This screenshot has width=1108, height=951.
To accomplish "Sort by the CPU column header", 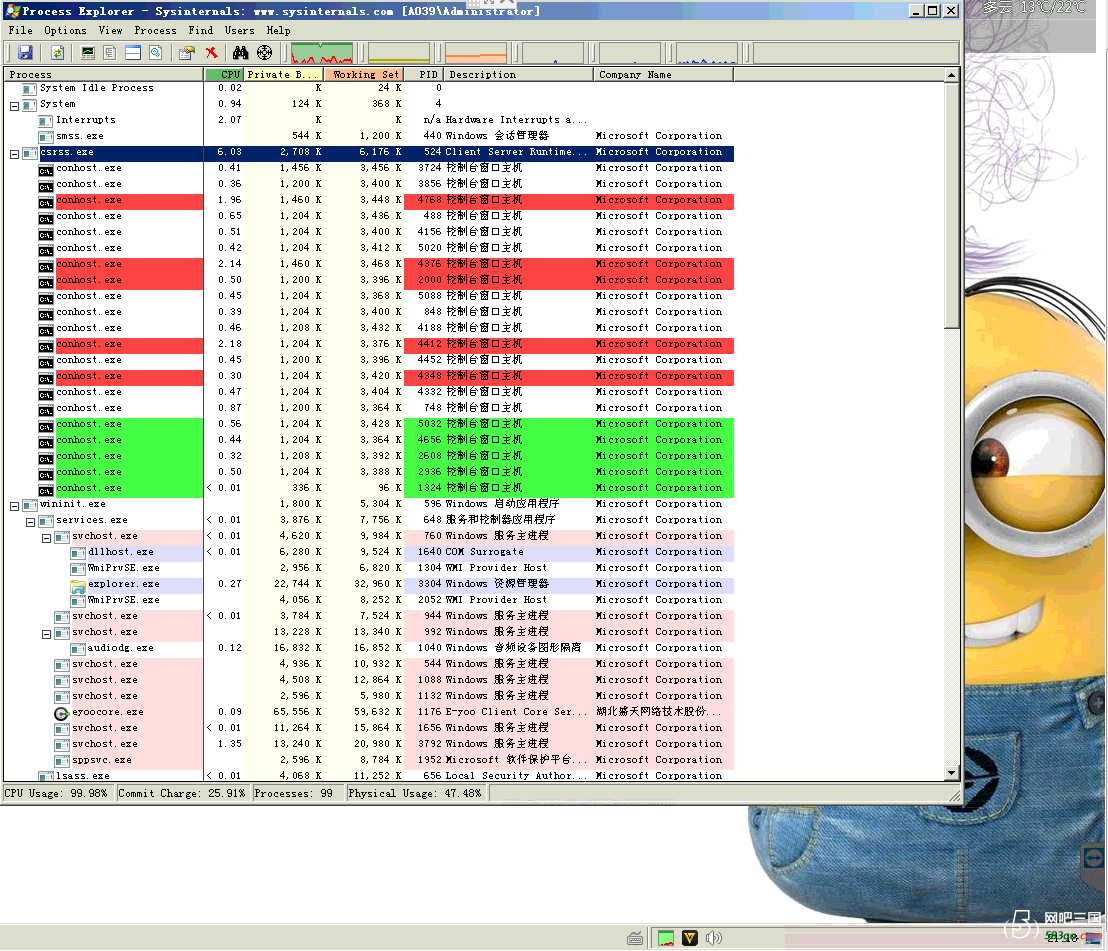I will [224, 74].
